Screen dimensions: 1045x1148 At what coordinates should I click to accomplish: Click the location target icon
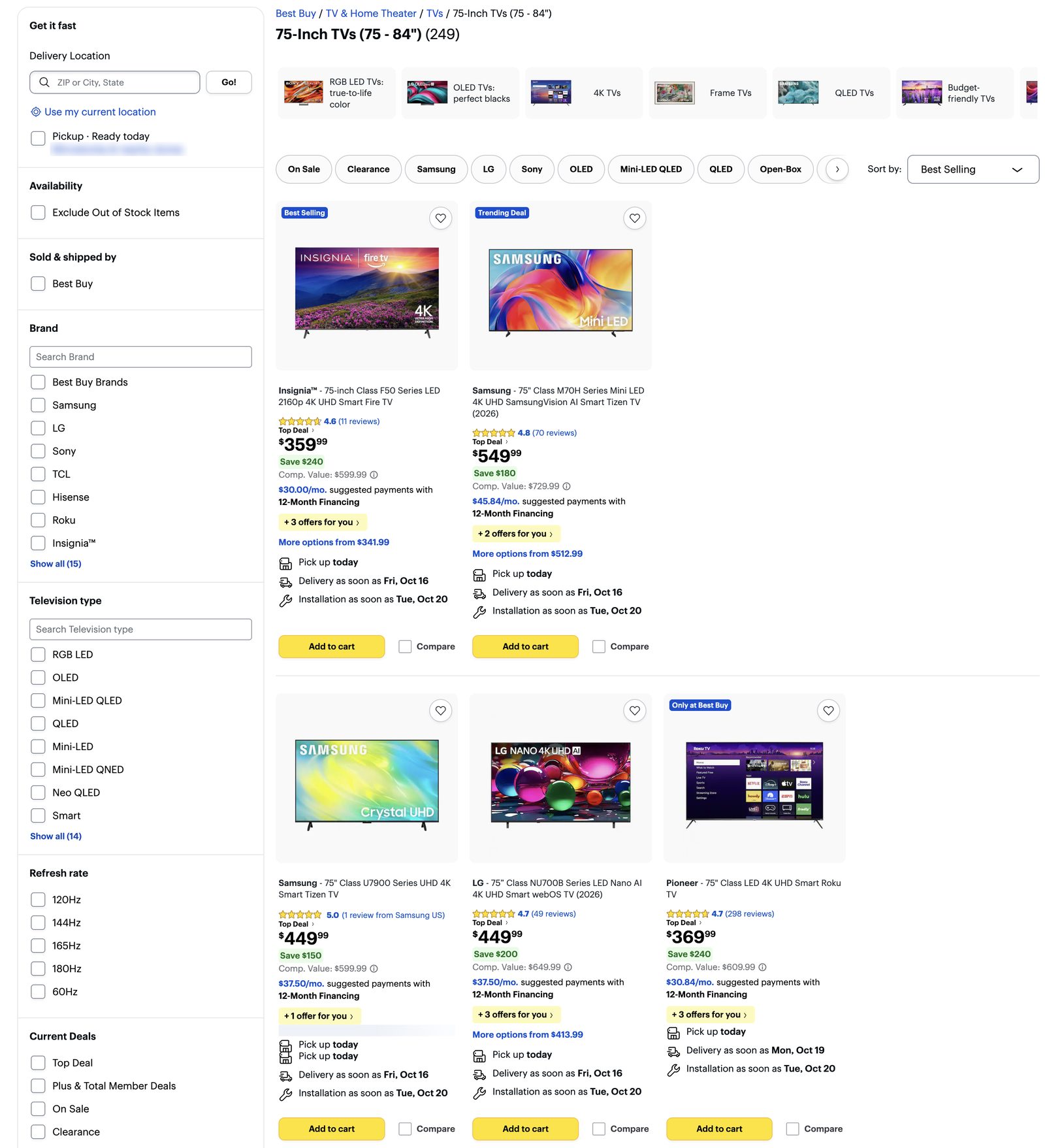[36, 112]
